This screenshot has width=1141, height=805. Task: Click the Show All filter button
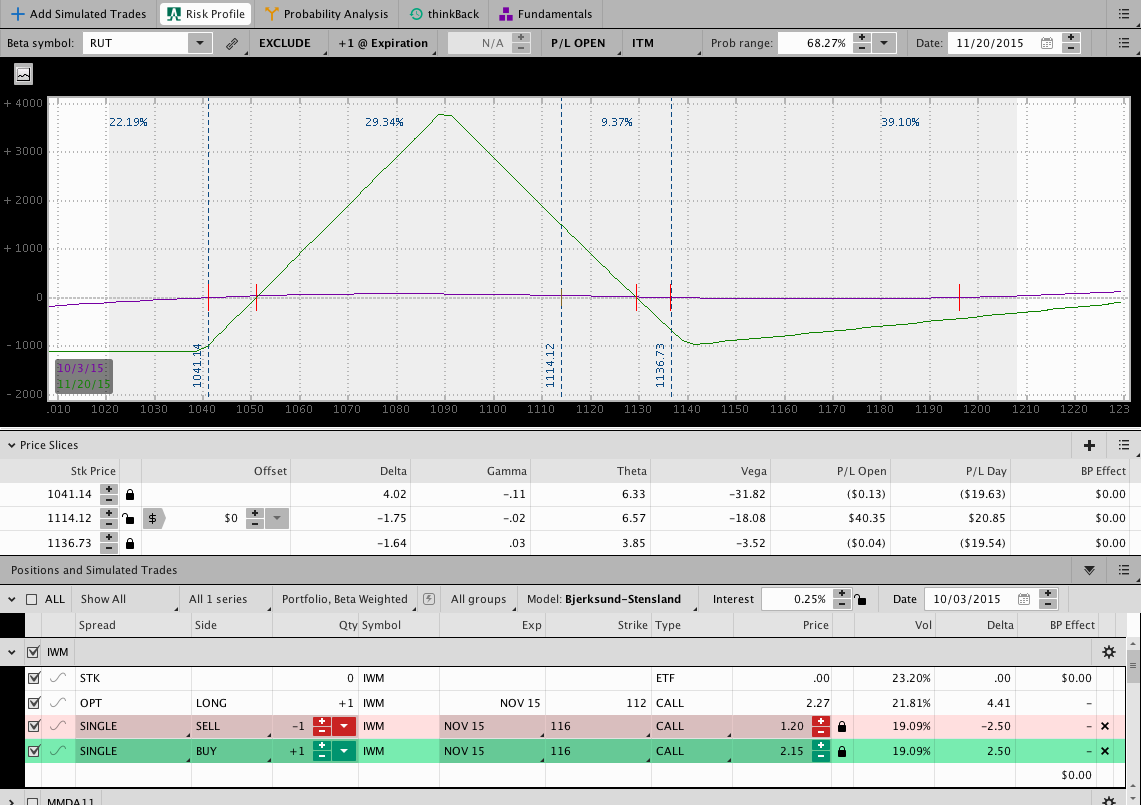pyautogui.click(x=103, y=599)
